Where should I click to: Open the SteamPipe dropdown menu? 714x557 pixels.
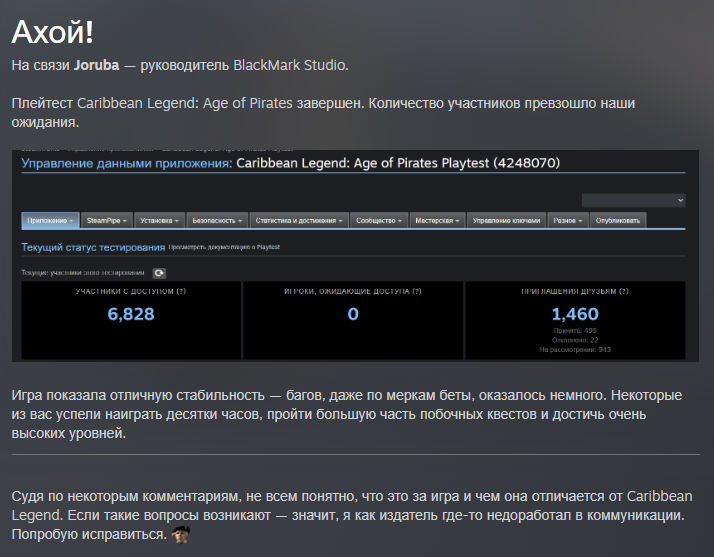107,220
